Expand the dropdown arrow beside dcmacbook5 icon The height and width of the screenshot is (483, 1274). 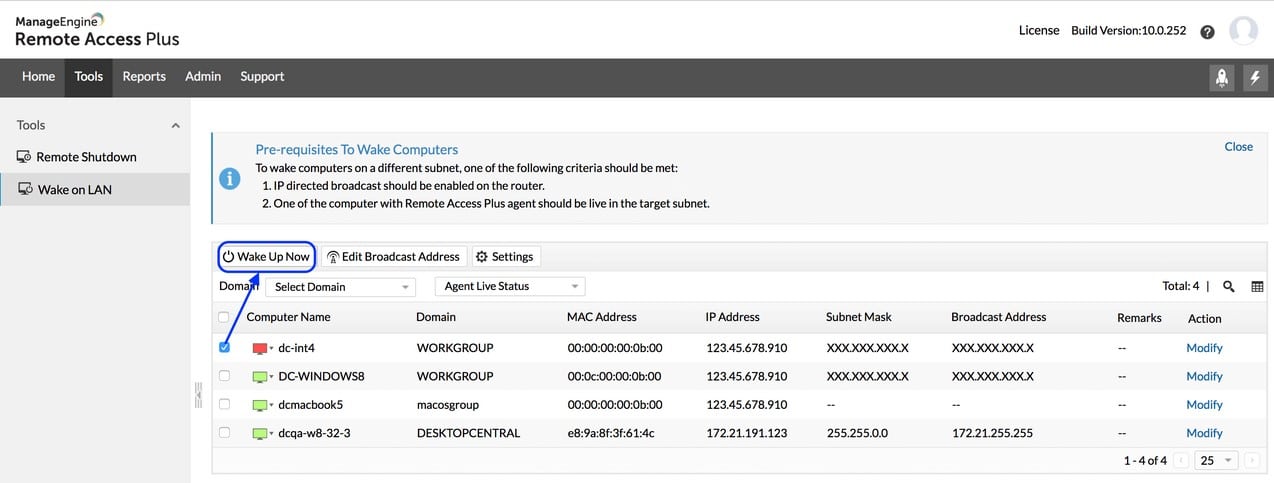(272, 406)
